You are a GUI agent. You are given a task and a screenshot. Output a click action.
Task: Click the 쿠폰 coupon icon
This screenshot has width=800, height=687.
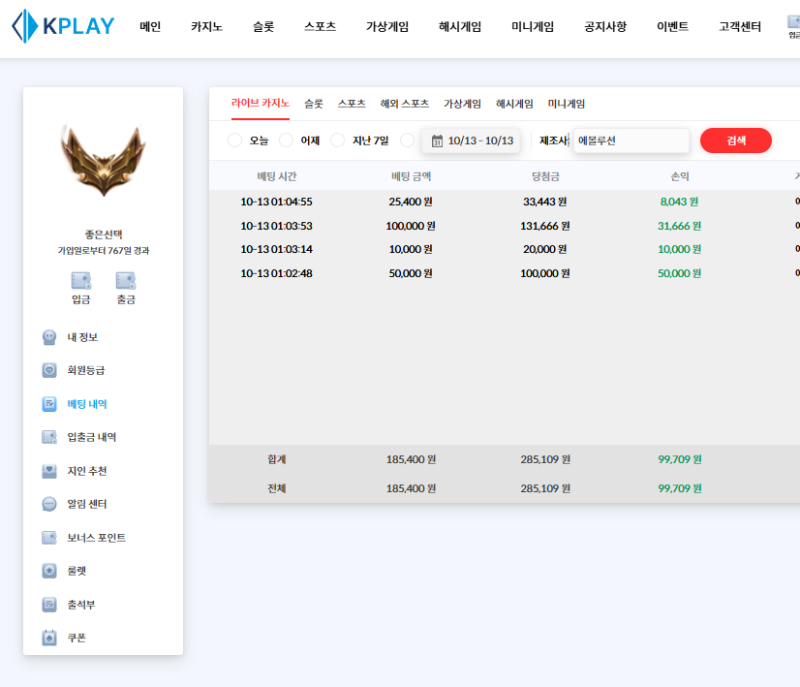pos(49,637)
